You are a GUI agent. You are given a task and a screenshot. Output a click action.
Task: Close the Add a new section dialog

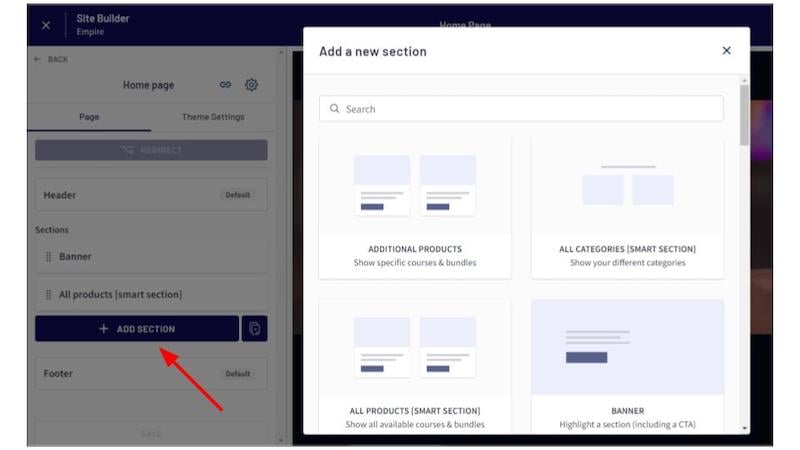click(x=727, y=51)
